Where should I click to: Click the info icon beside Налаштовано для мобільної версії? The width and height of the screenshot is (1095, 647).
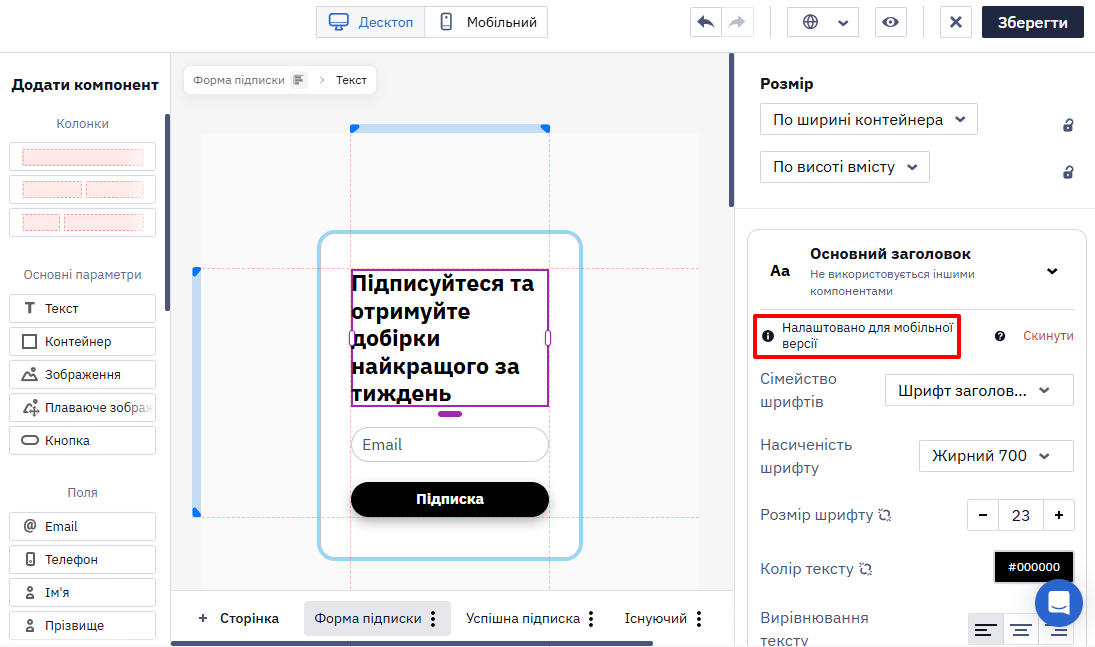[x=768, y=336]
